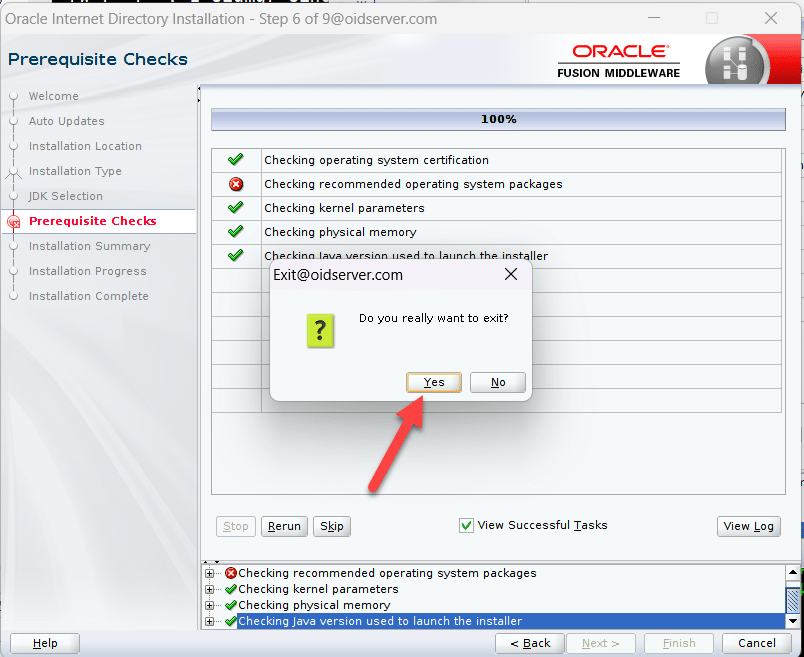The height and width of the screenshot is (657, 804).
Task: Expand the kernel parameters log tree node
Action: 210,590
